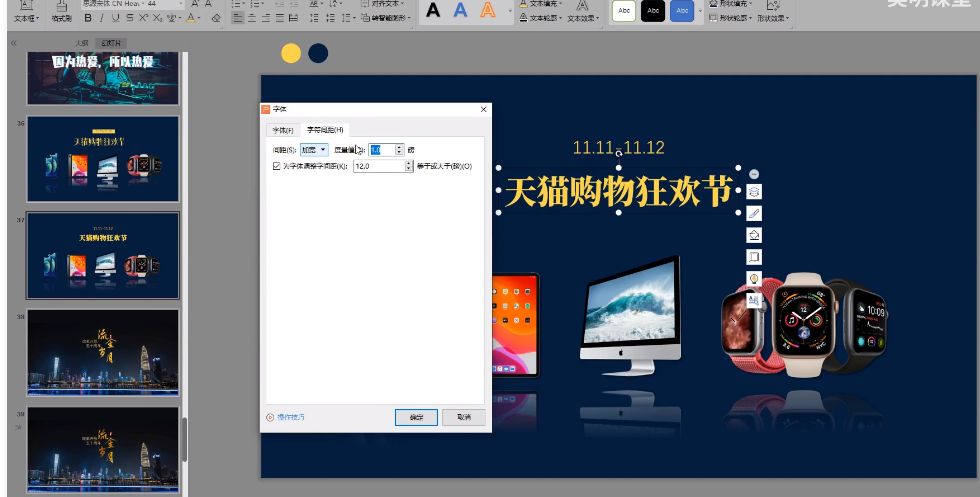Align text left
Image resolution: width=980 pixels, height=497 pixels.
click(238, 18)
